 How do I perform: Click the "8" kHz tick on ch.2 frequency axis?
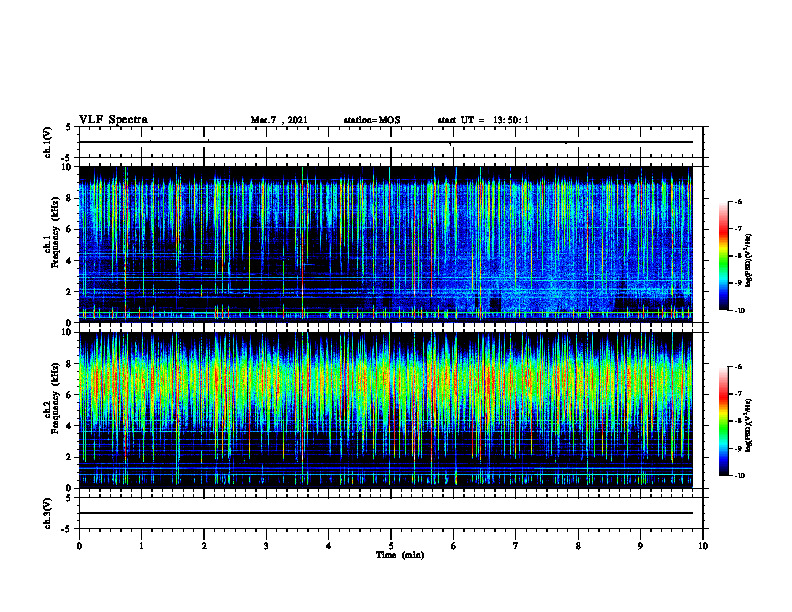(70, 364)
